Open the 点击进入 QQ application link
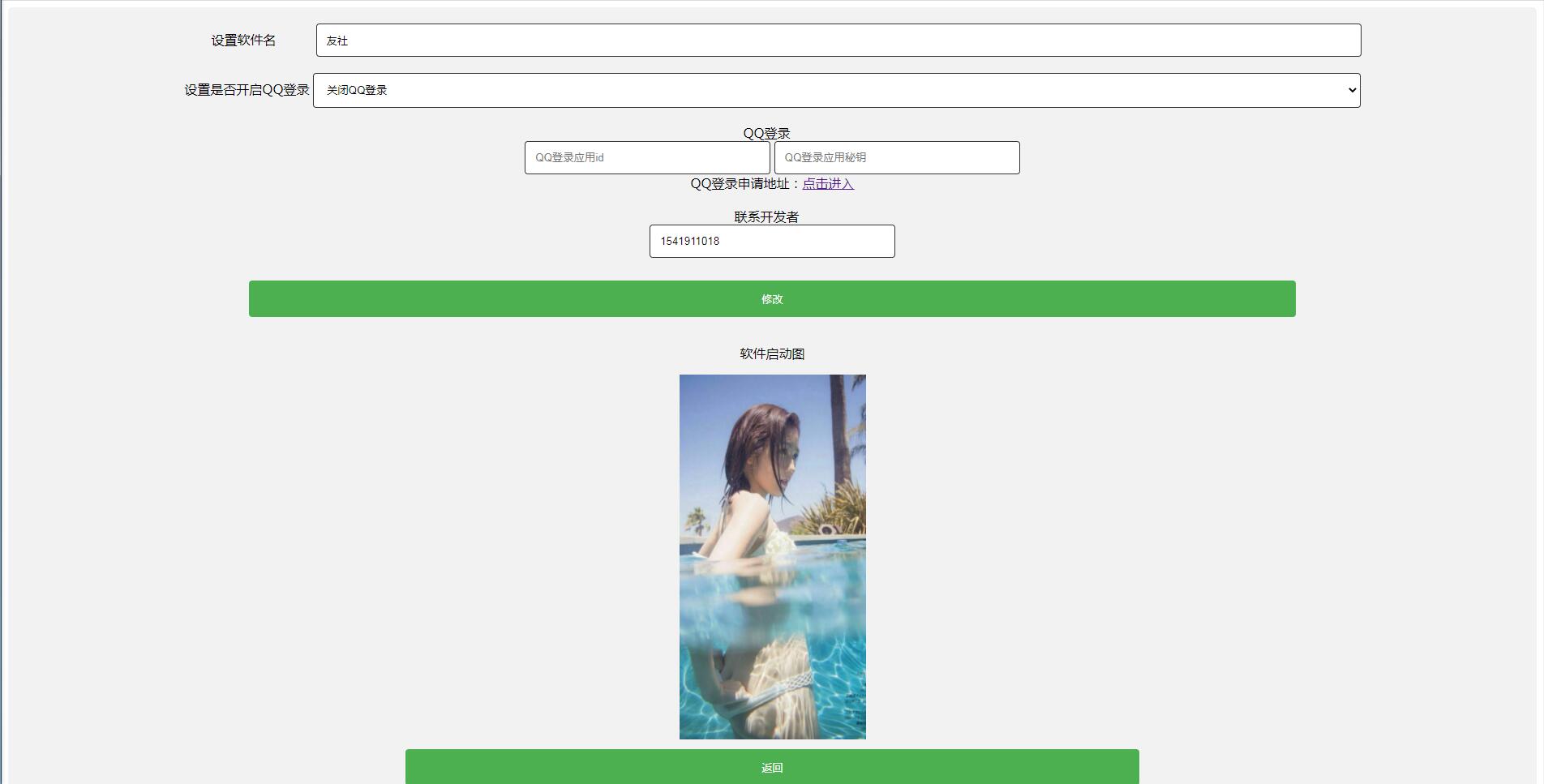 (x=828, y=184)
